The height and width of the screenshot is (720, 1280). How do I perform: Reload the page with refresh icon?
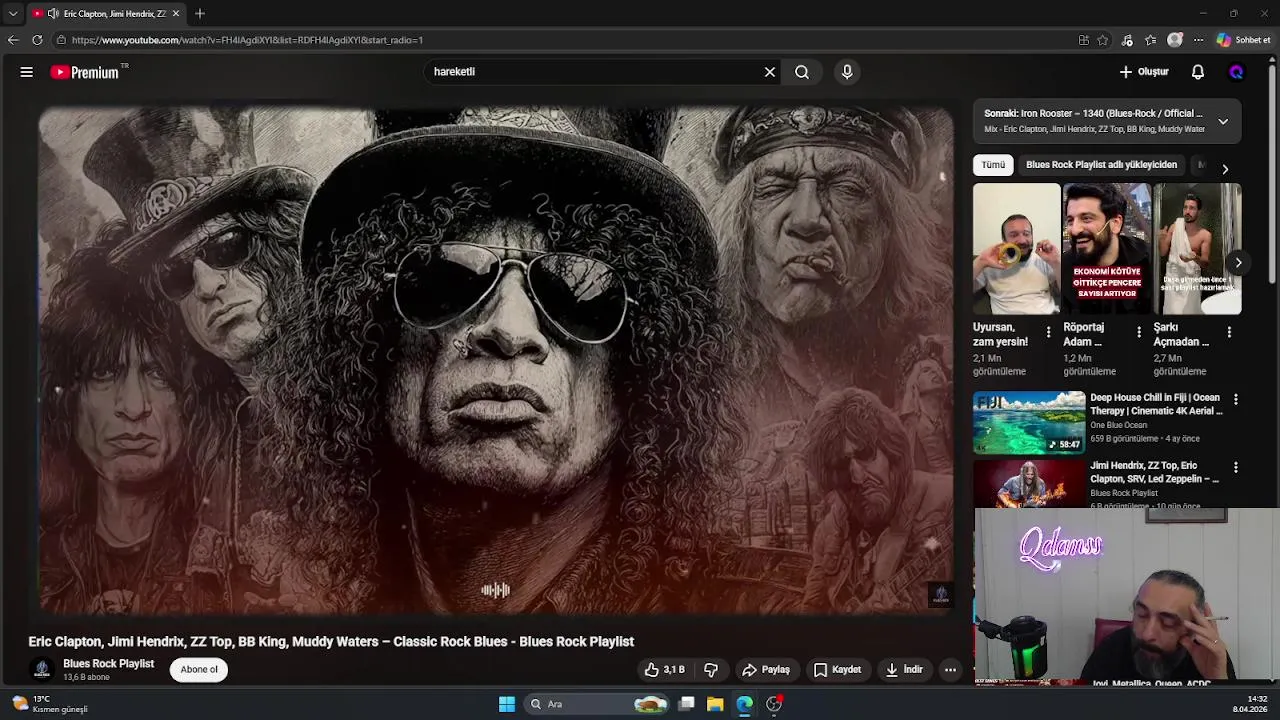(x=37, y=40)
